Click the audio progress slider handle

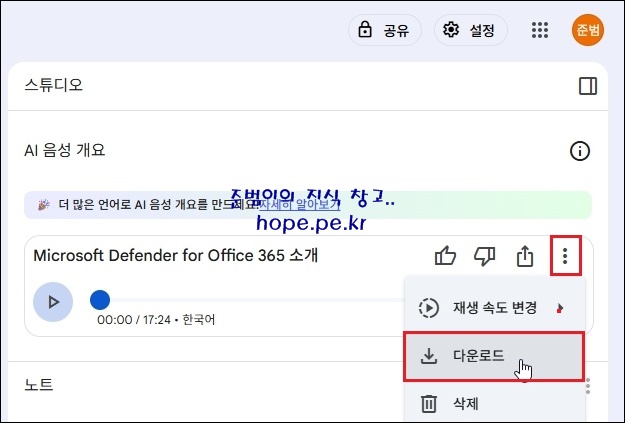(100, 300)
